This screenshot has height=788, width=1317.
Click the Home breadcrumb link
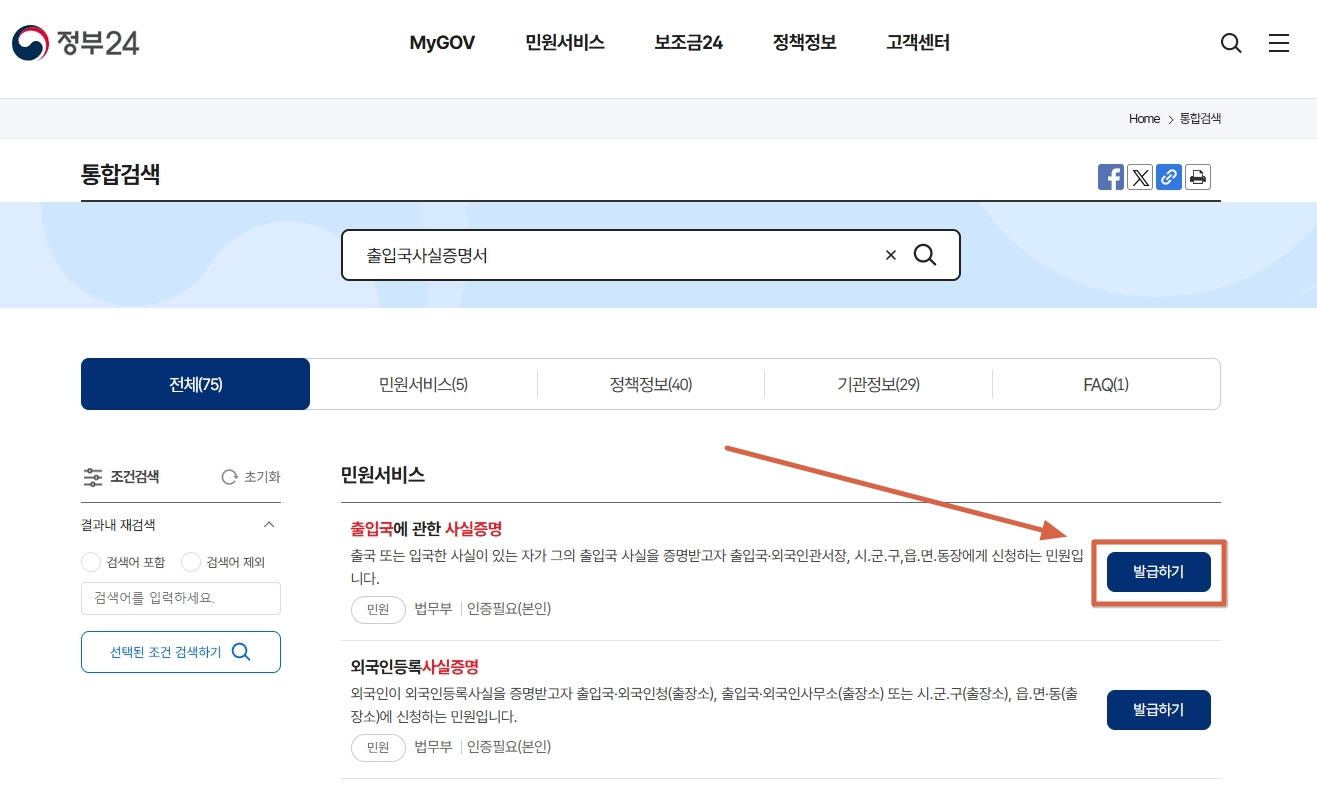click(x=1144, y=118)
